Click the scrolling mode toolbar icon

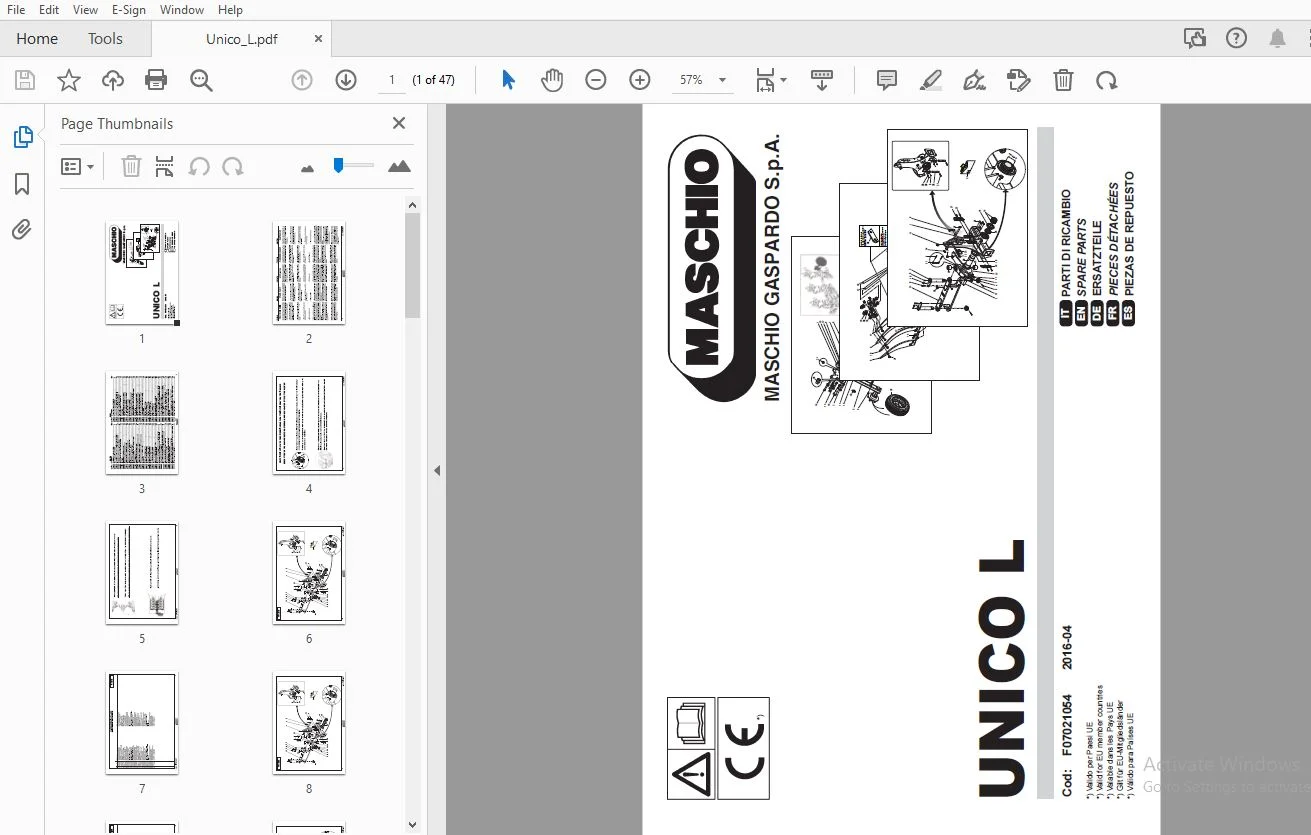(822, 80)
